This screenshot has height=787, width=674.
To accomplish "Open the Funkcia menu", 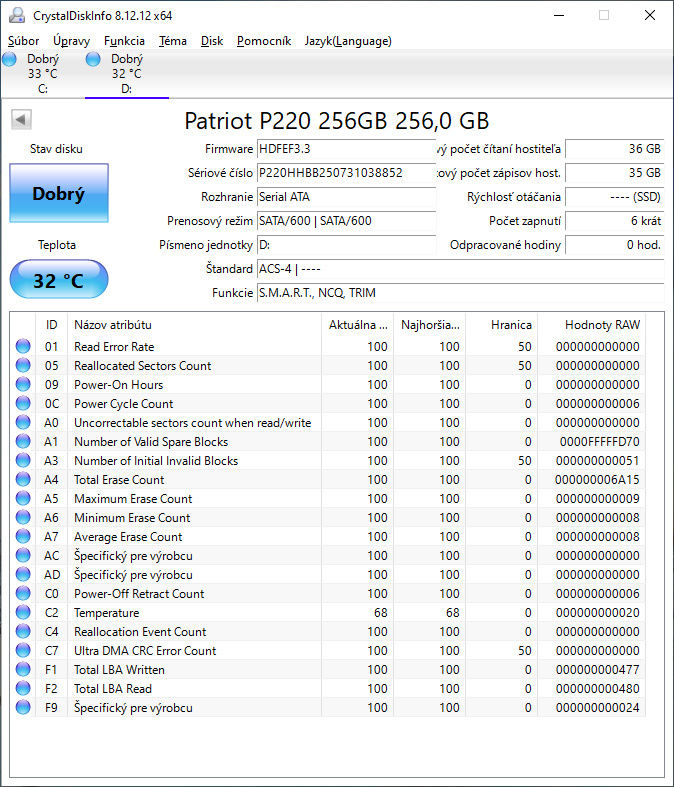I will (x=124, y=41).
